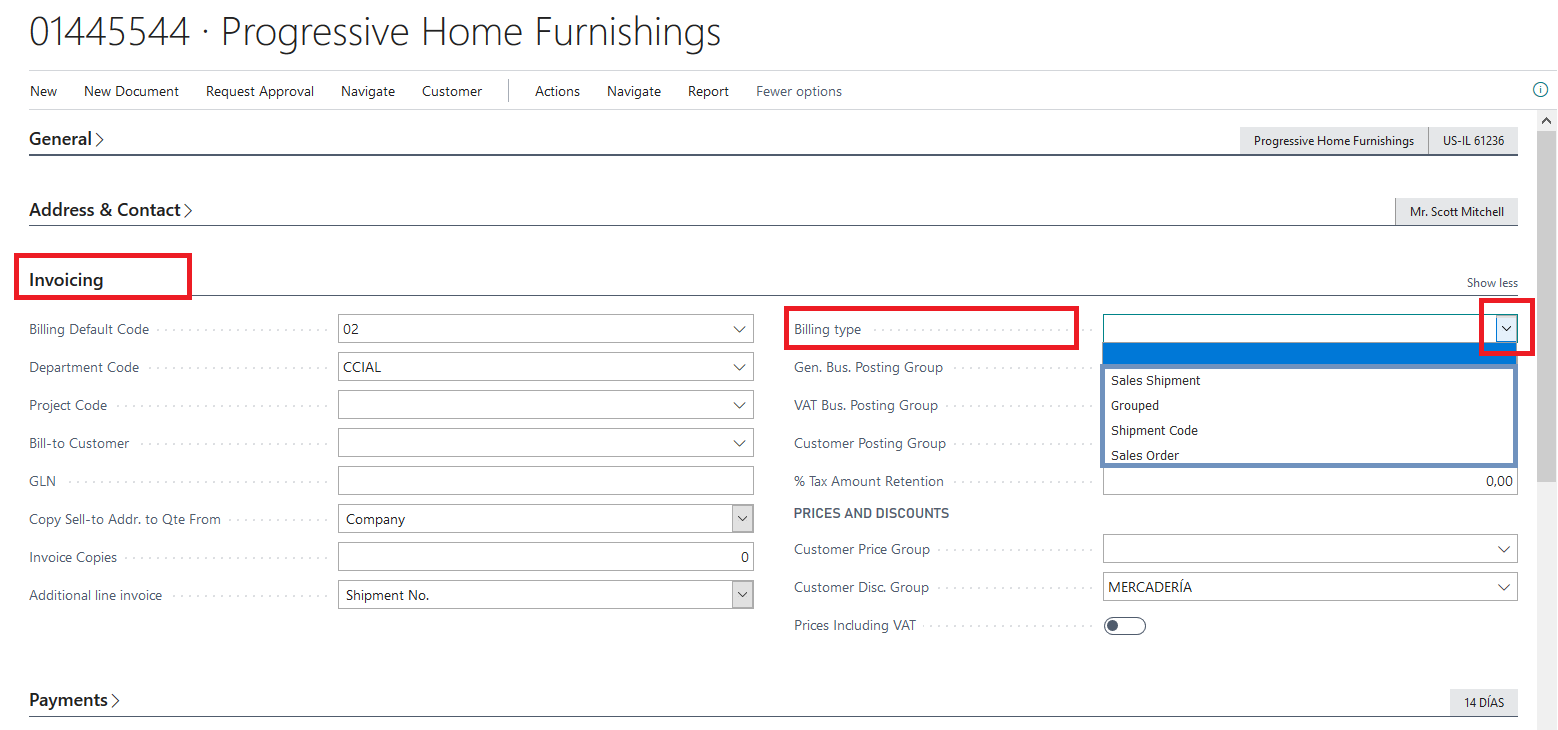Click the Customer Posting Group label

click(x=870, y=443)
